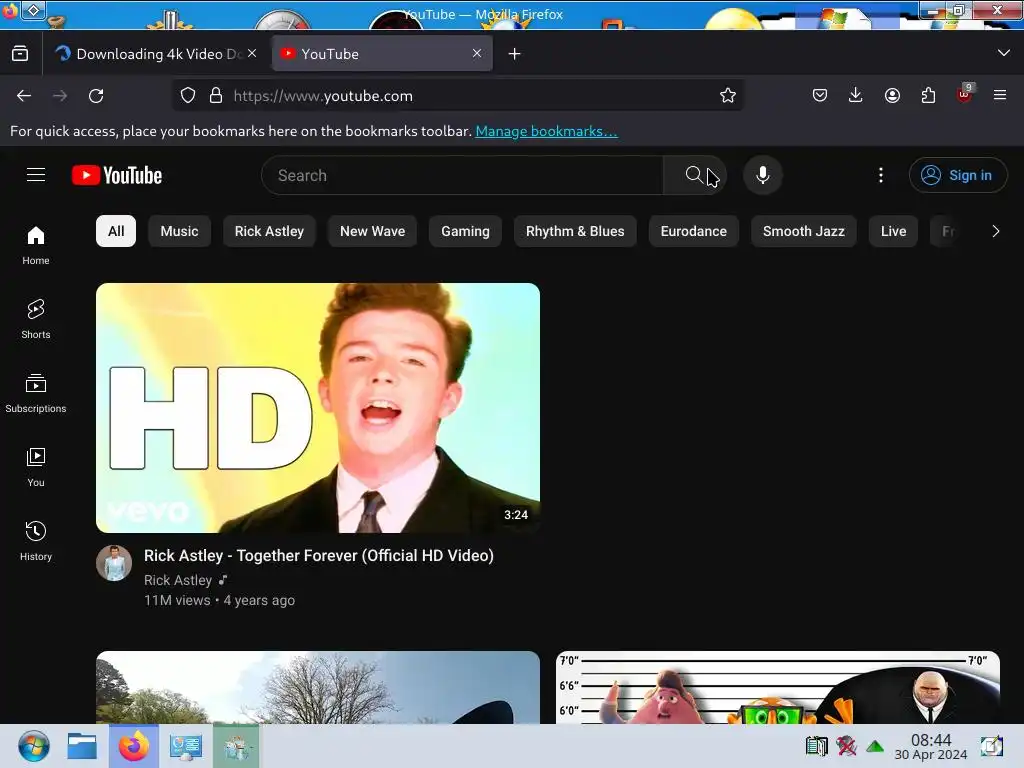Screen dimensions: 1024x768
Task: Close the YouTube tab
Action: coord(477,54)
